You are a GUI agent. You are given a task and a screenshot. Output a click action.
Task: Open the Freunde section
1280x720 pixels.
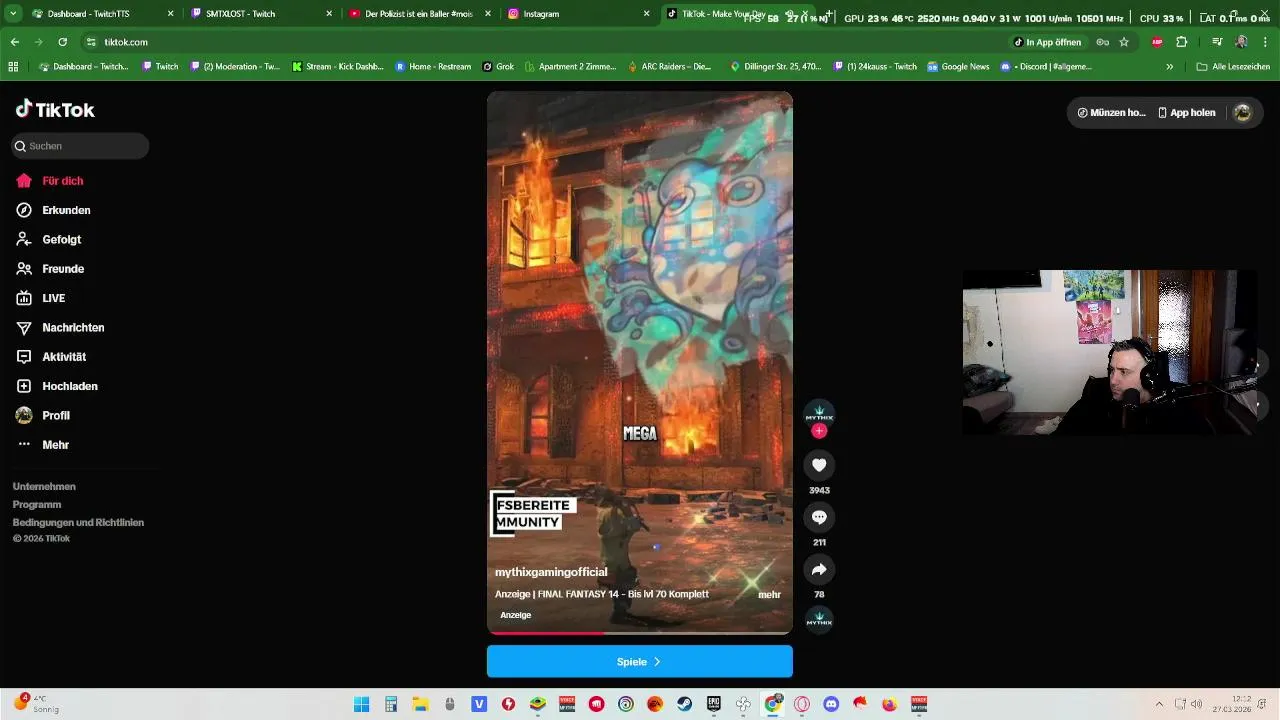pyautogui.click(x=50, y=269)
